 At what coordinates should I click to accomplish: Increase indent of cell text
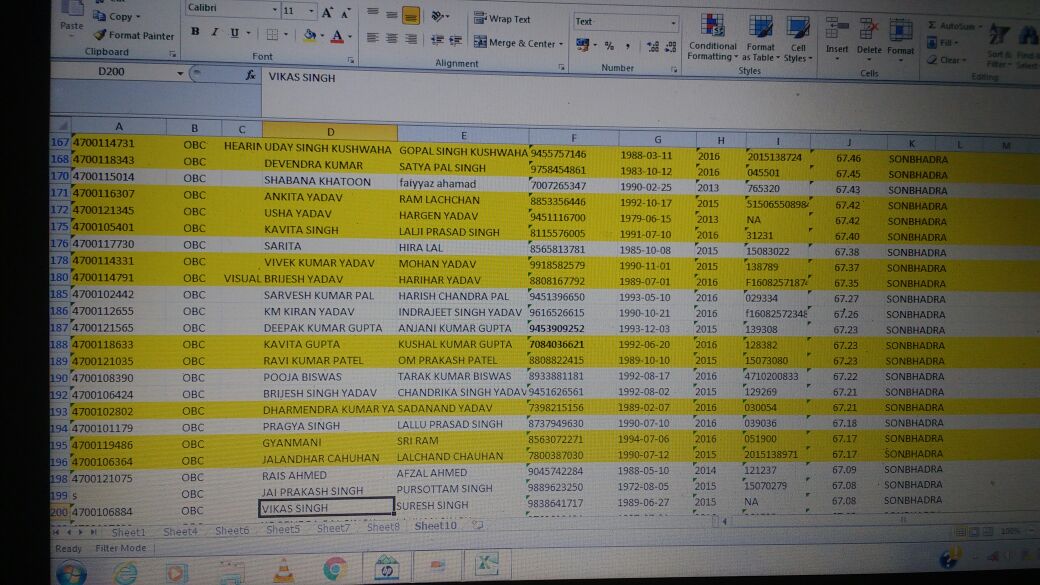[455, 41]
